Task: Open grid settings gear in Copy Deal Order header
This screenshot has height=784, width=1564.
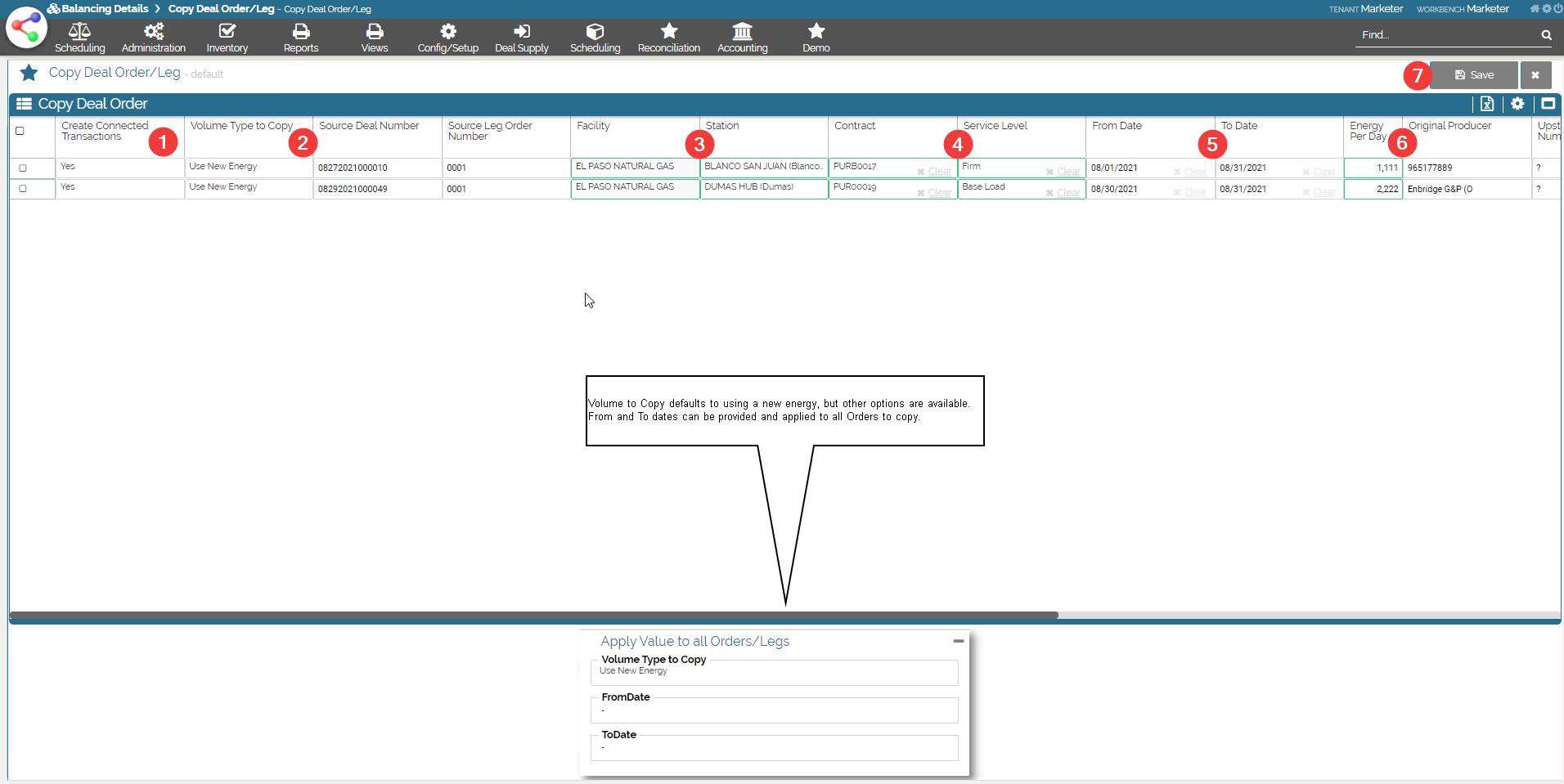Action: pos(1517,104)
